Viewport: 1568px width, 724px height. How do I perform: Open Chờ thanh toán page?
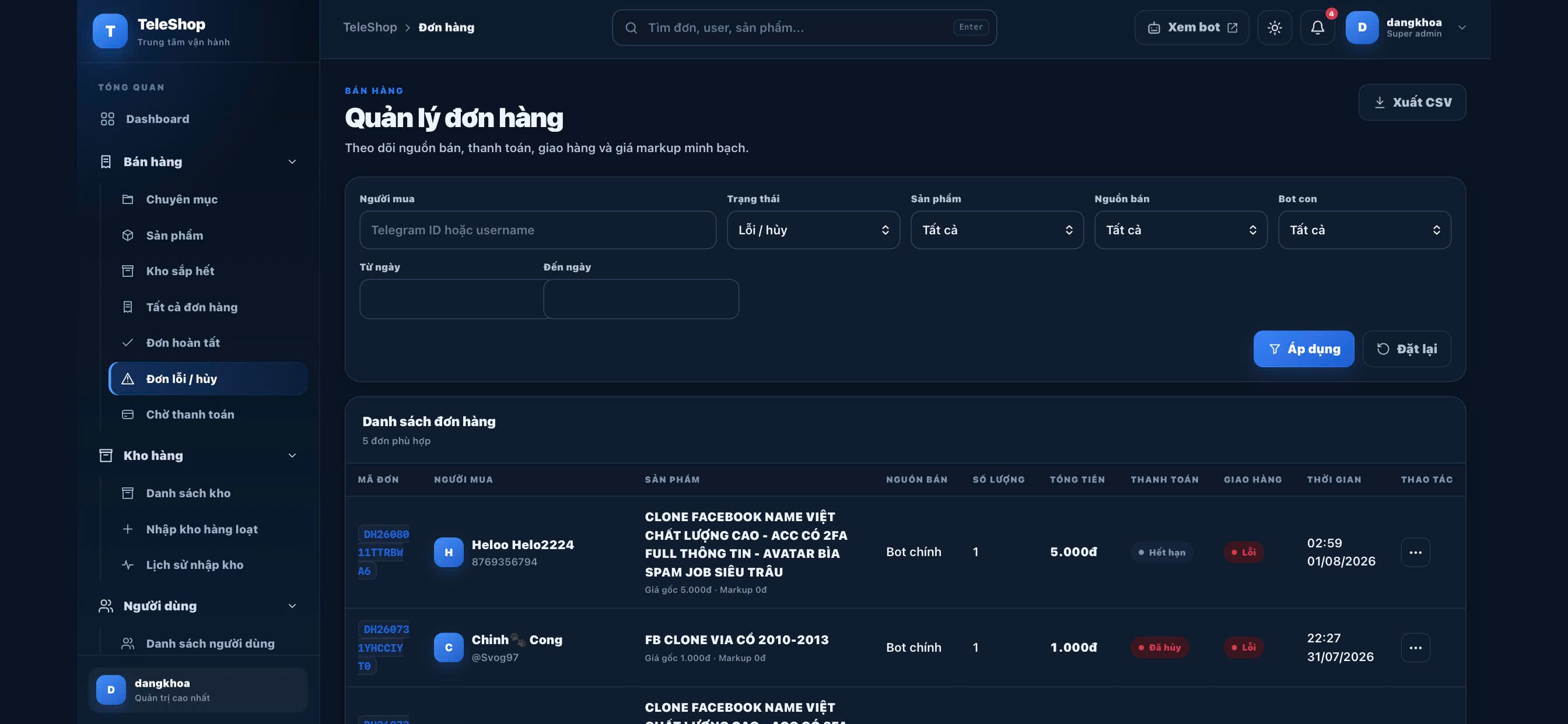(208, 414)
